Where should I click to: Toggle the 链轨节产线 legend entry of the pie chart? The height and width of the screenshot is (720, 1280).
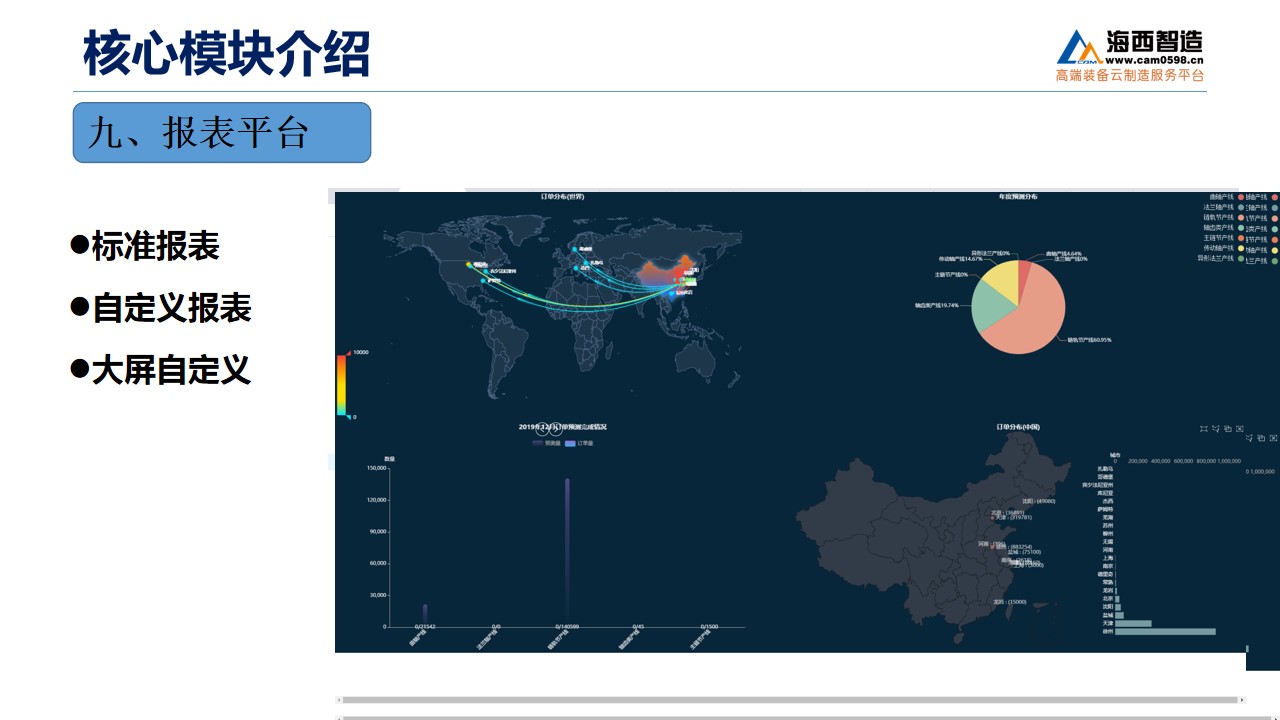pos(1225,217)
